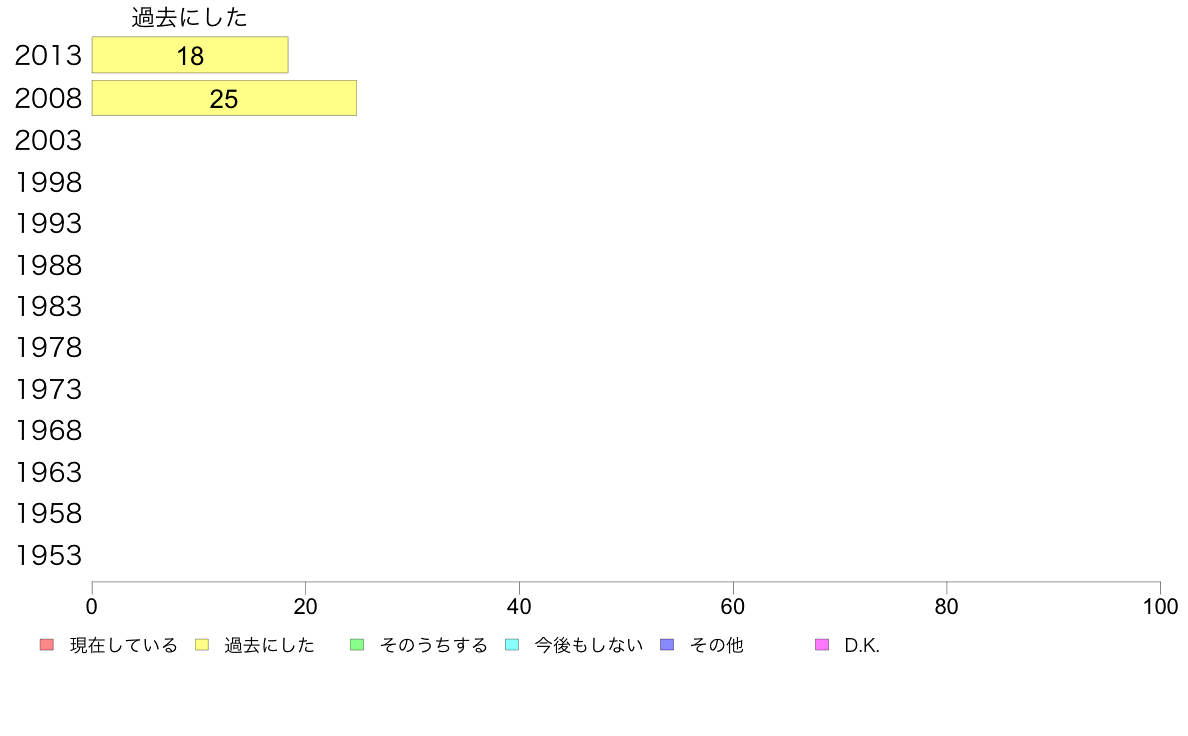The image size is (1188, 736).
Task: Click the red 現在している legend swatch
Action: pos(47,645)
